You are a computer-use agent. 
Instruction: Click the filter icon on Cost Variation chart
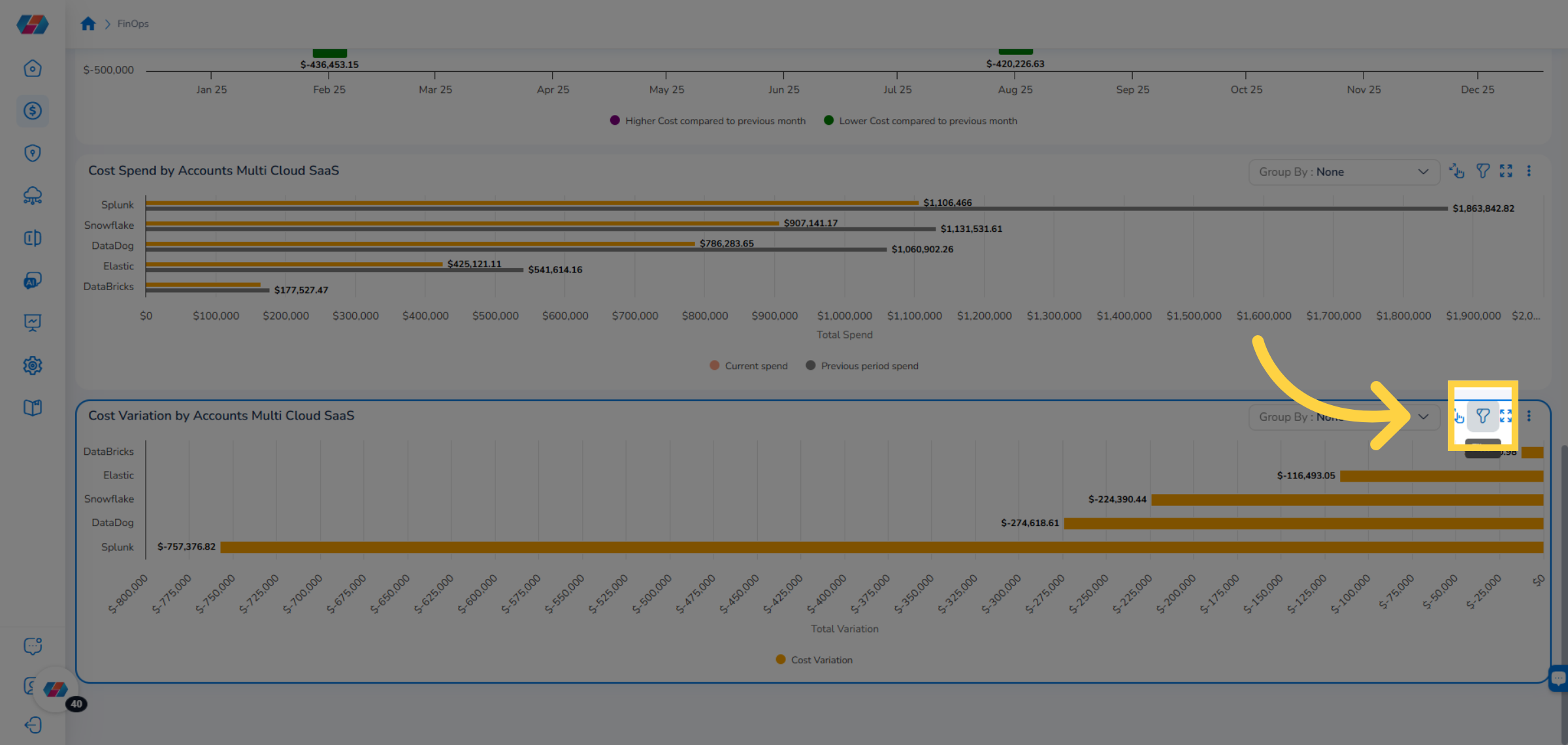tap(1482, 416)
